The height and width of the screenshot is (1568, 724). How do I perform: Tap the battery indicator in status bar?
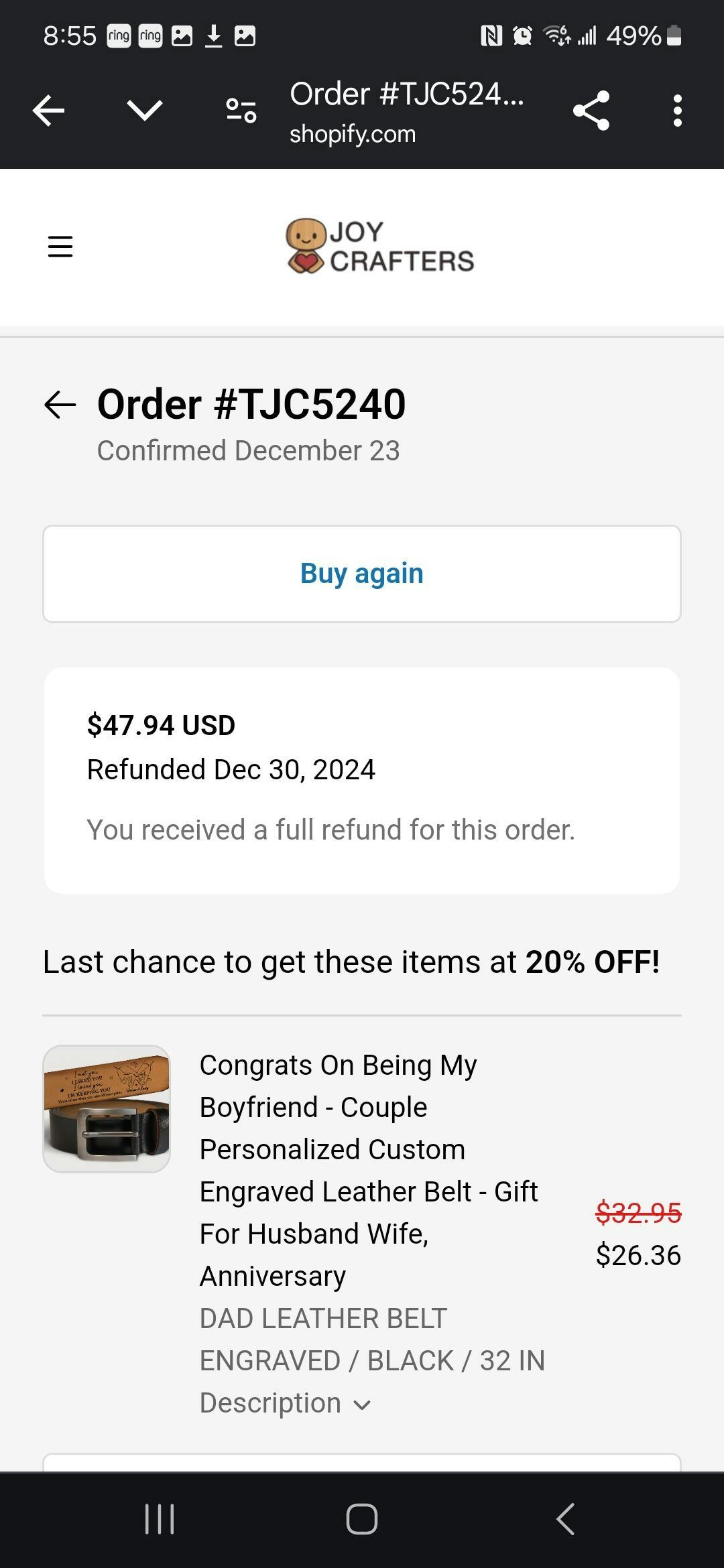(x=675, y=36)
